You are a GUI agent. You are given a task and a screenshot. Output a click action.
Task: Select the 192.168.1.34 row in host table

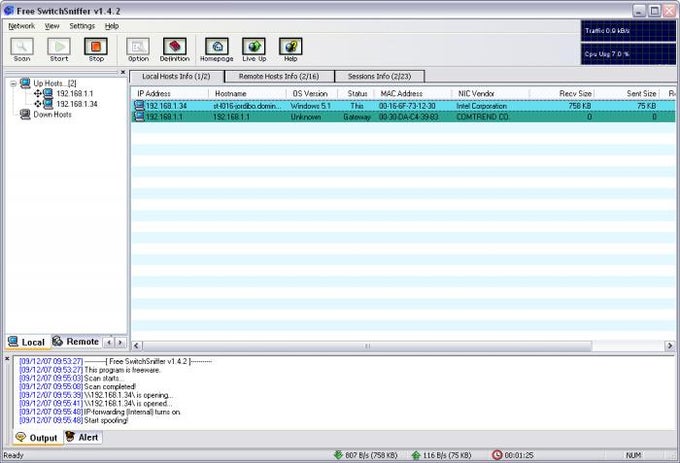tap(403, 106)
